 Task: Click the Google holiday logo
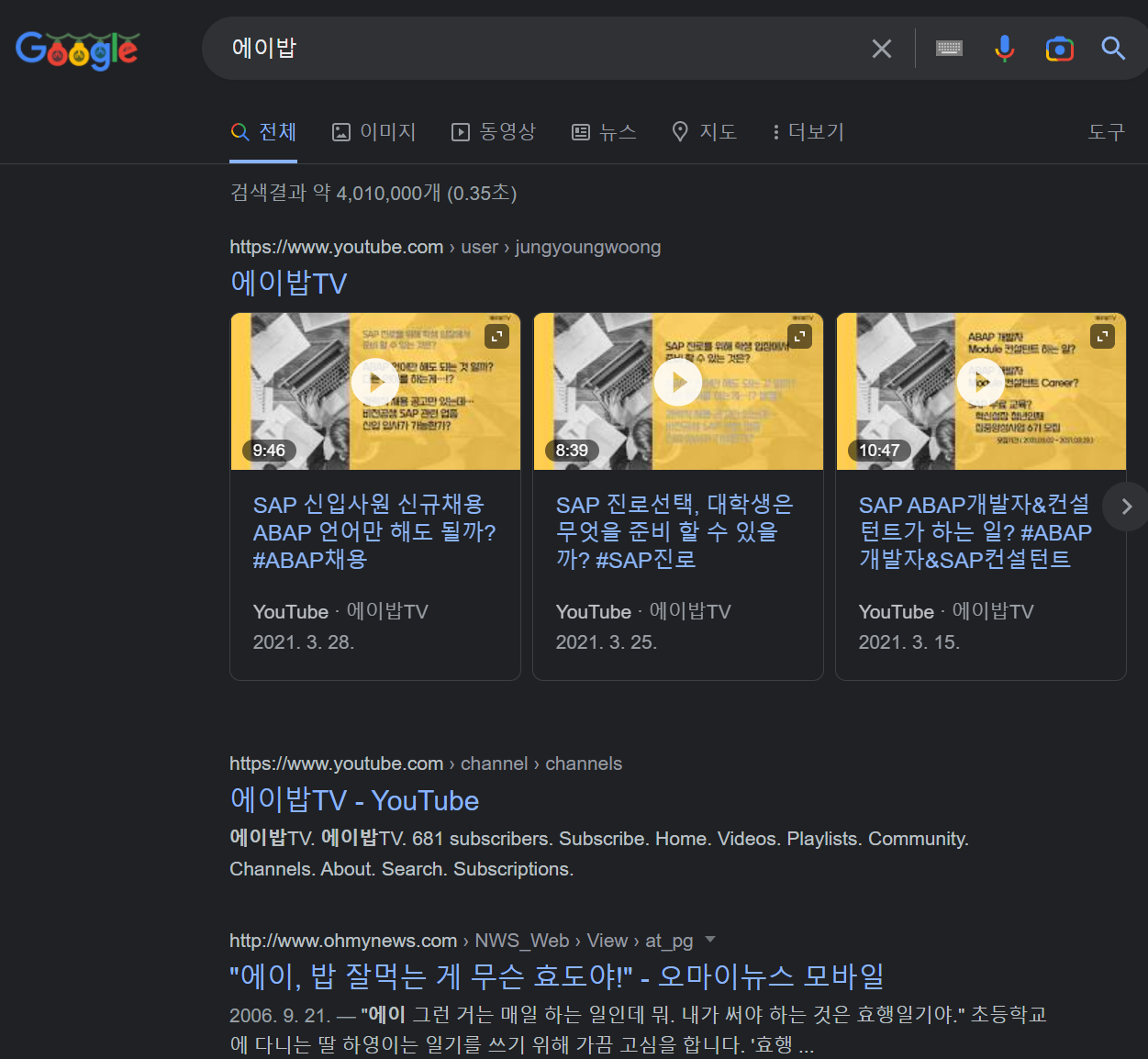(x=77, y=50)
